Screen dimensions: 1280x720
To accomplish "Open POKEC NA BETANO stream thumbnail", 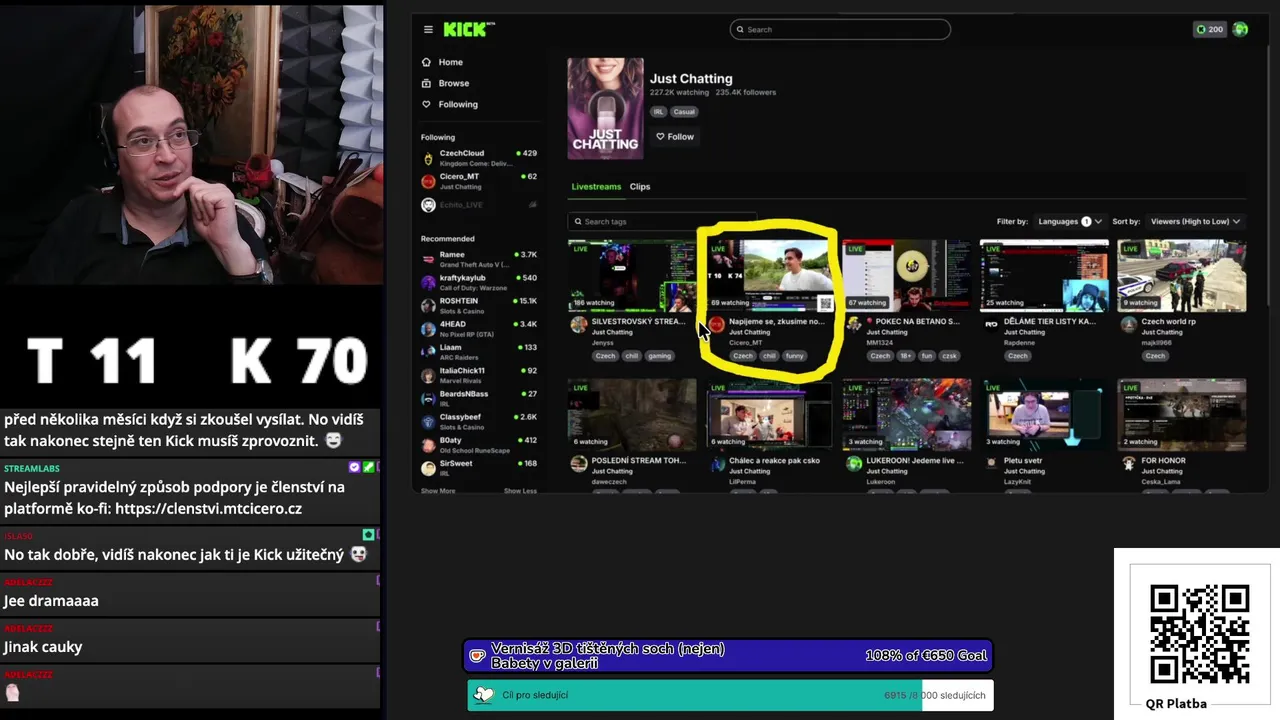I will pyautogui.click(x=907, y=276).
